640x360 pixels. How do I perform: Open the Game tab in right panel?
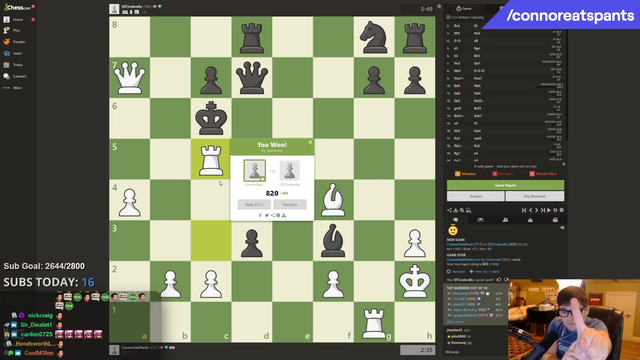(464, 8)
